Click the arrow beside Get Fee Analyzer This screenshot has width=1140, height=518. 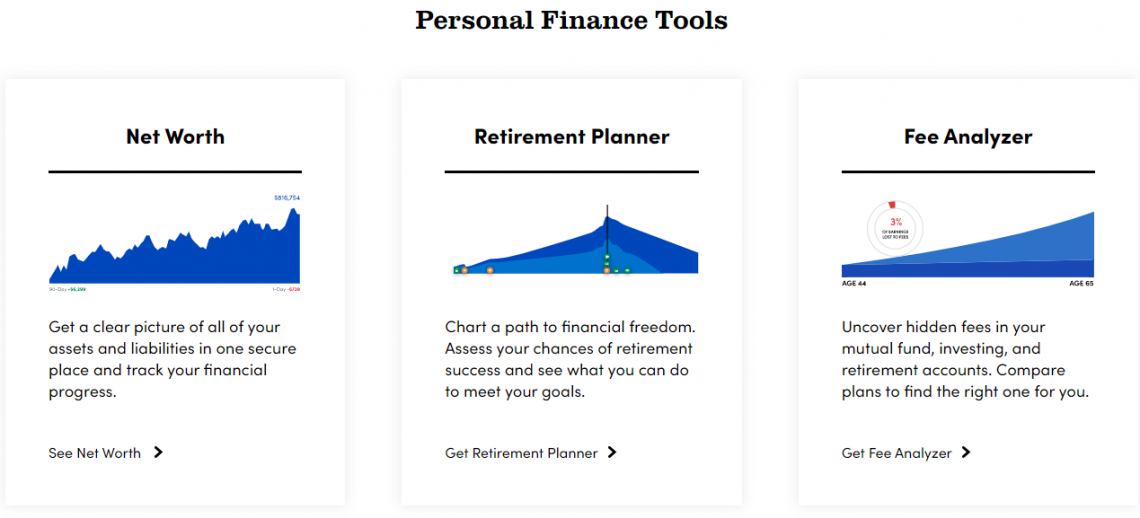[966, 452]
